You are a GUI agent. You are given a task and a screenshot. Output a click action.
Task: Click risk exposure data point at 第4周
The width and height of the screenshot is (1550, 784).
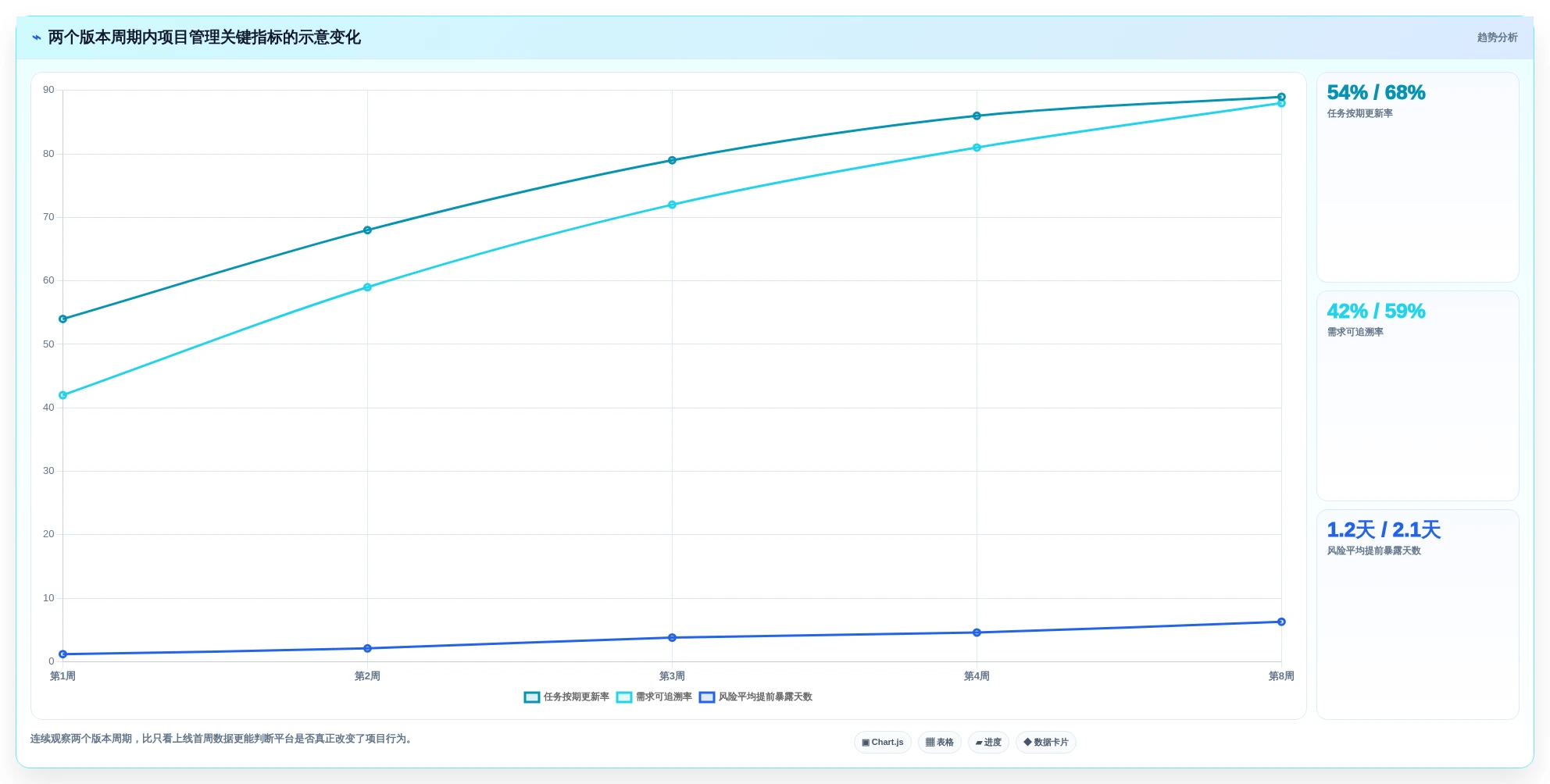[x=977, y=633]
